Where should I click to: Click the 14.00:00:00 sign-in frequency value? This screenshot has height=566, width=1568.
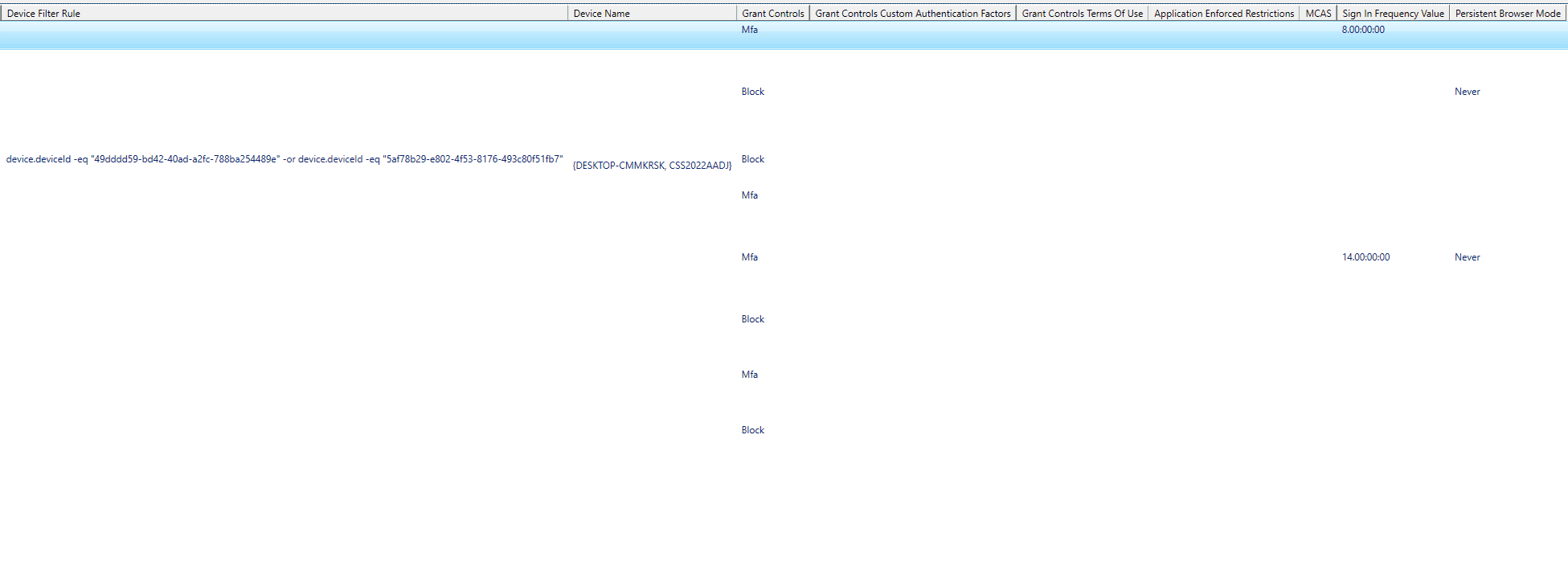click(1365, 257)
